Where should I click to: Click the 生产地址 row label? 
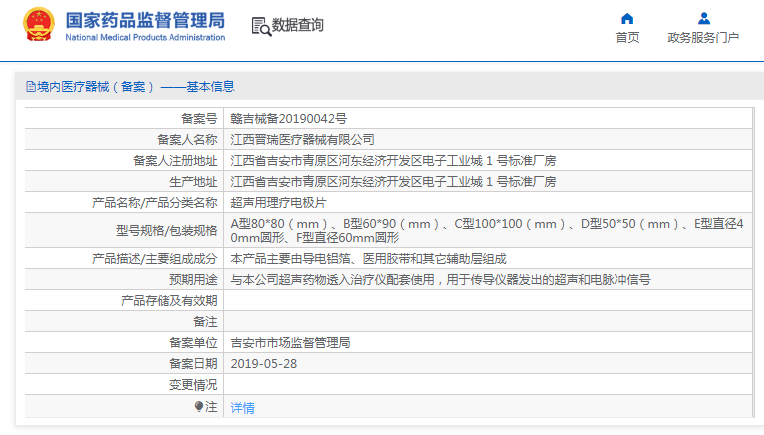click(193, 182)
